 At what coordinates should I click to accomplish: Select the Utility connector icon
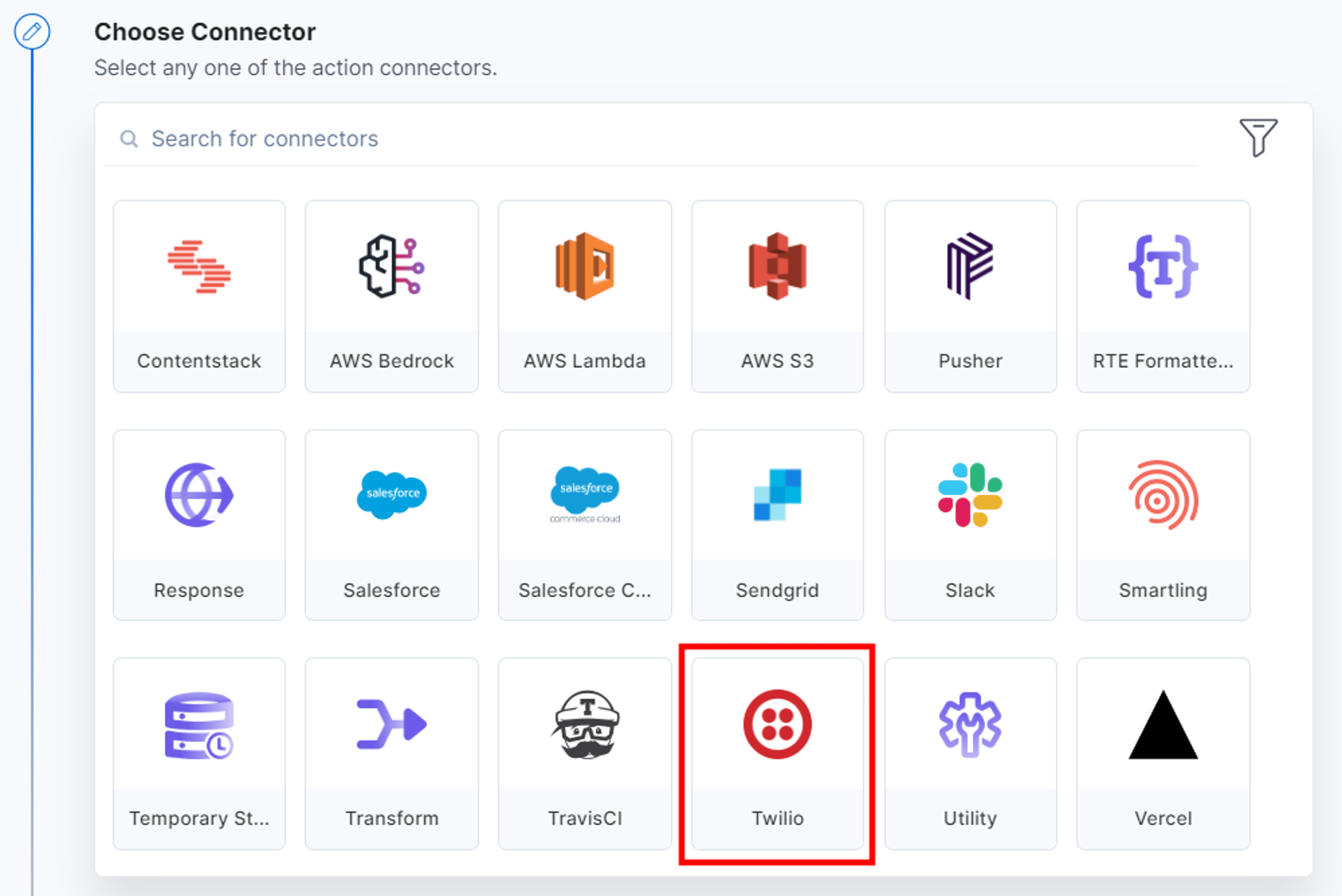[x=970, y=724]
